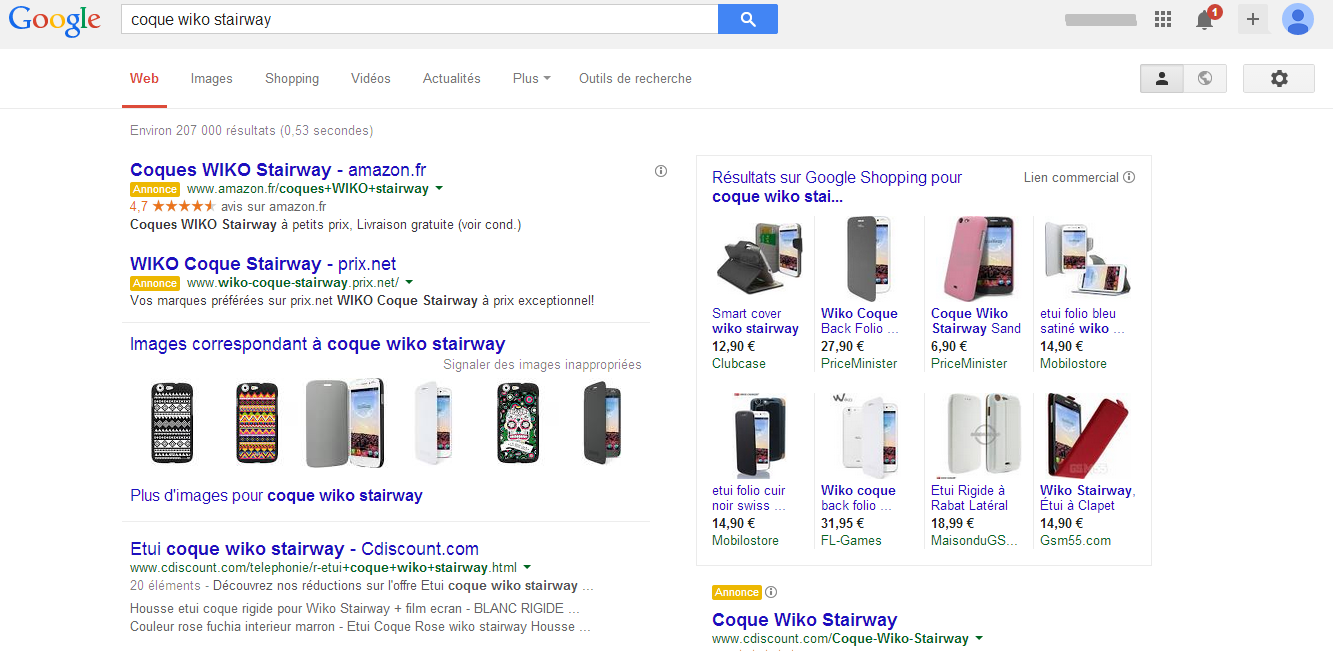Switch to the Images tab

coord(211,79)
